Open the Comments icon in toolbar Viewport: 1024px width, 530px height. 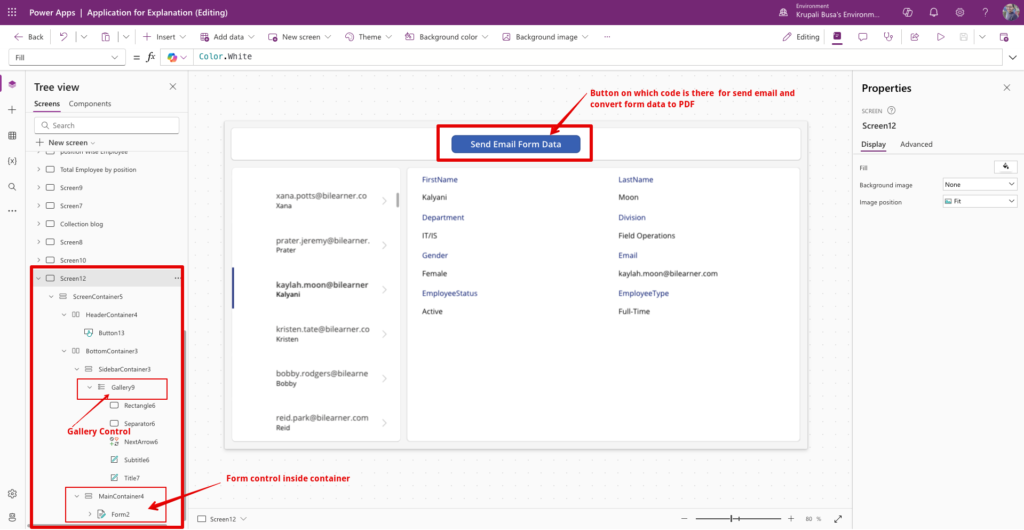863,37
